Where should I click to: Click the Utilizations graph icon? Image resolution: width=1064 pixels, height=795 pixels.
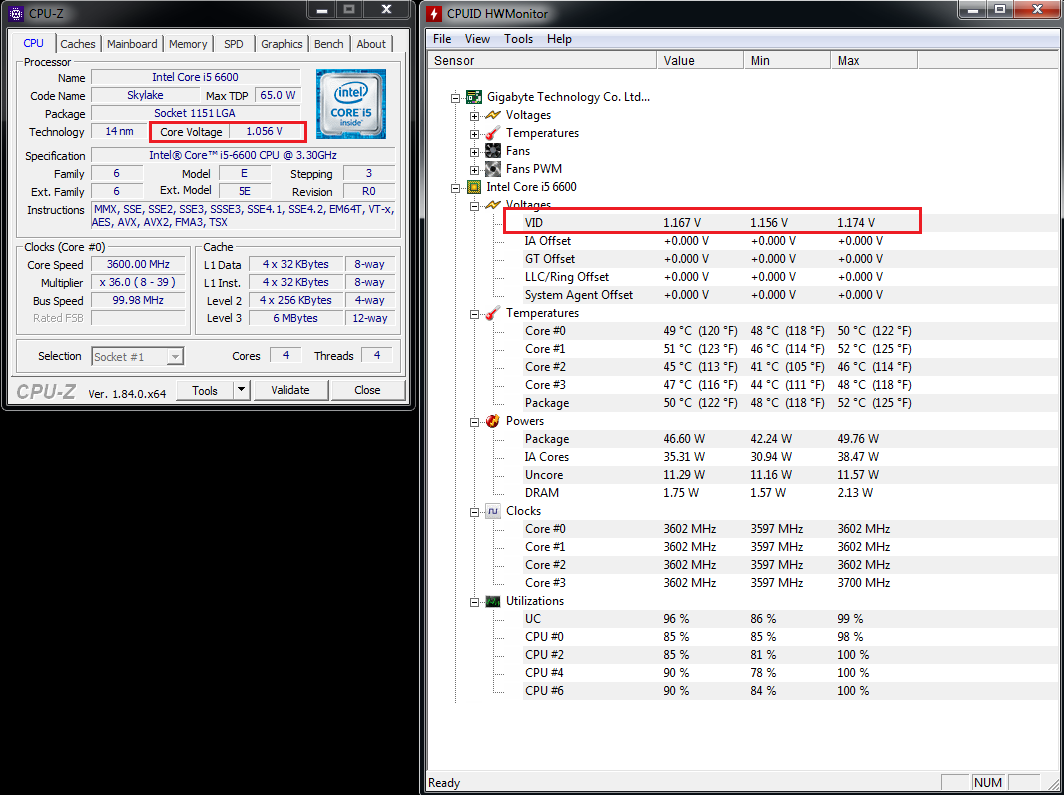click(493, 602)
